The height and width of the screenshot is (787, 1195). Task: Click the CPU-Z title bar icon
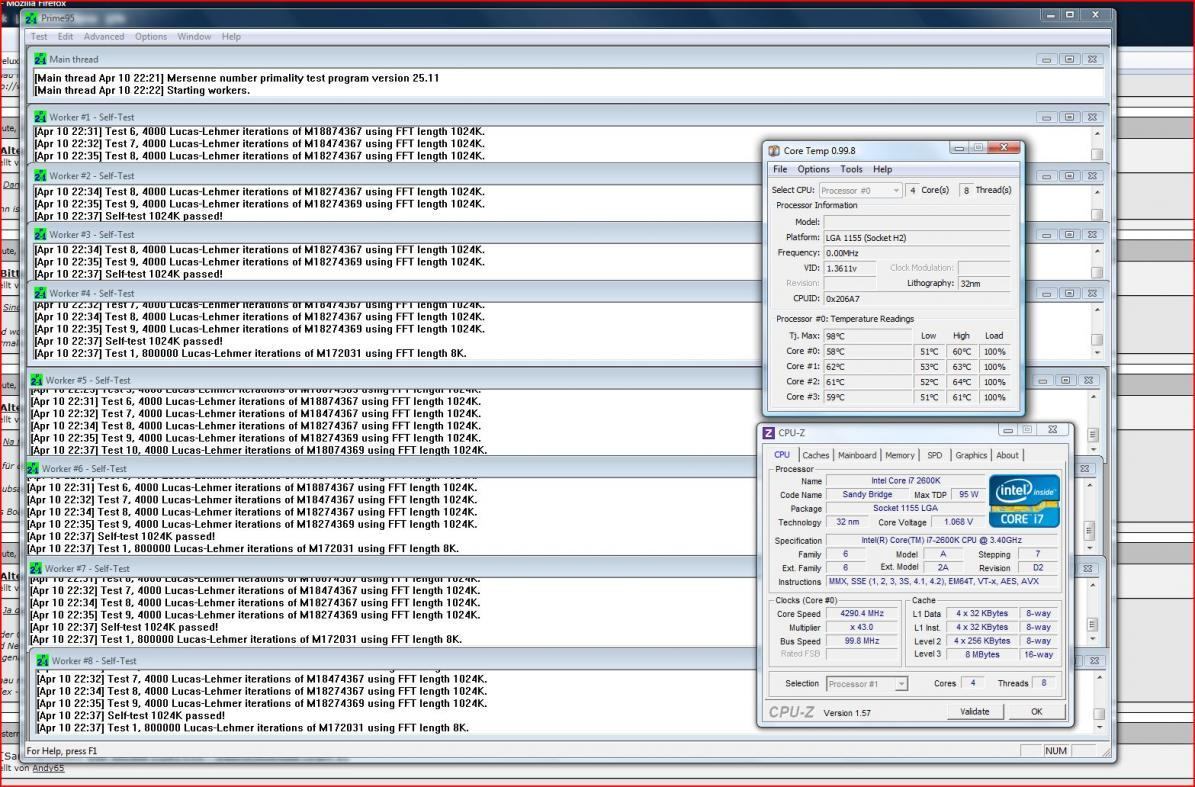coord(769,433)
